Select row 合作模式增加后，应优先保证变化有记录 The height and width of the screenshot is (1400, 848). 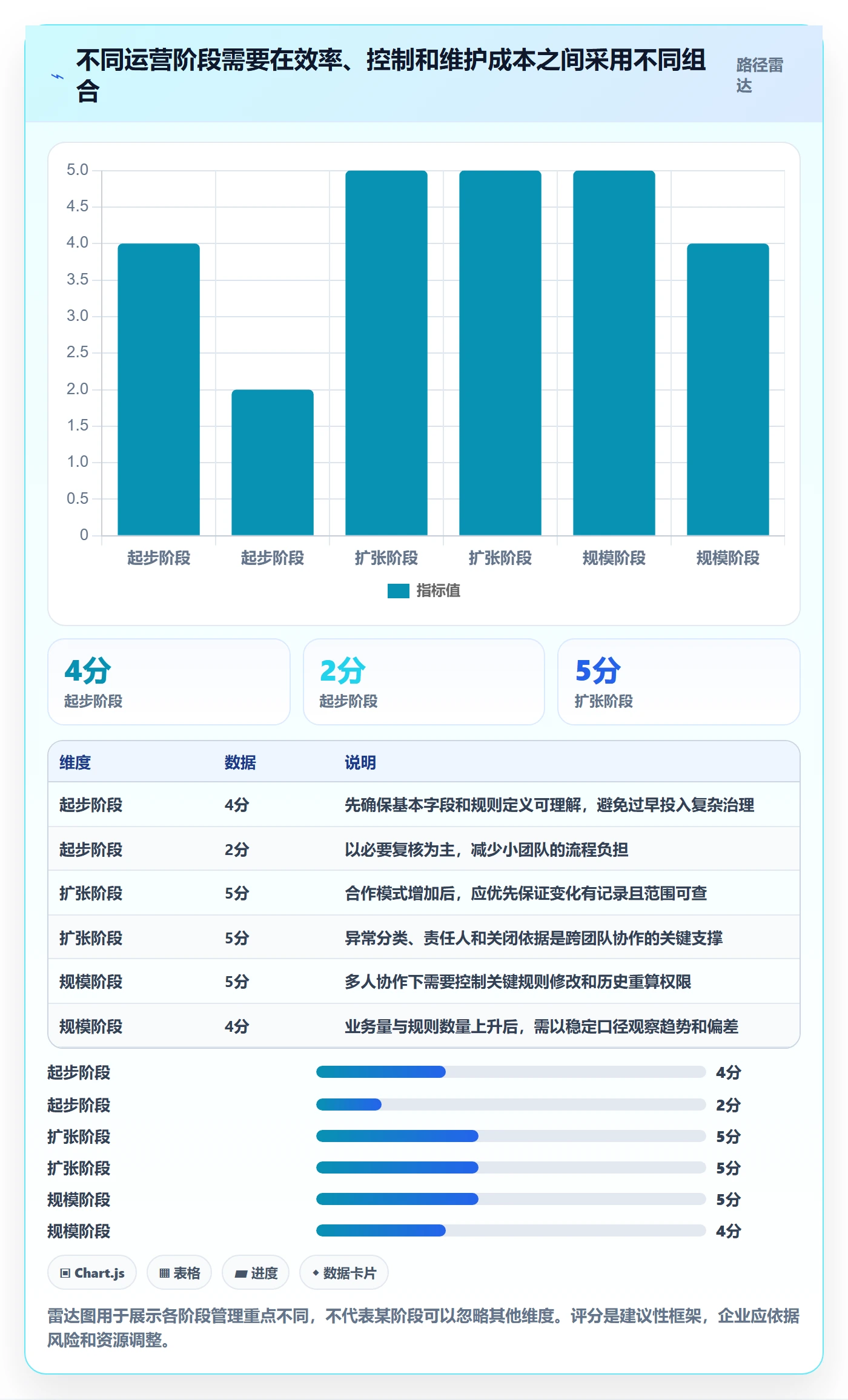coord(424,893)
